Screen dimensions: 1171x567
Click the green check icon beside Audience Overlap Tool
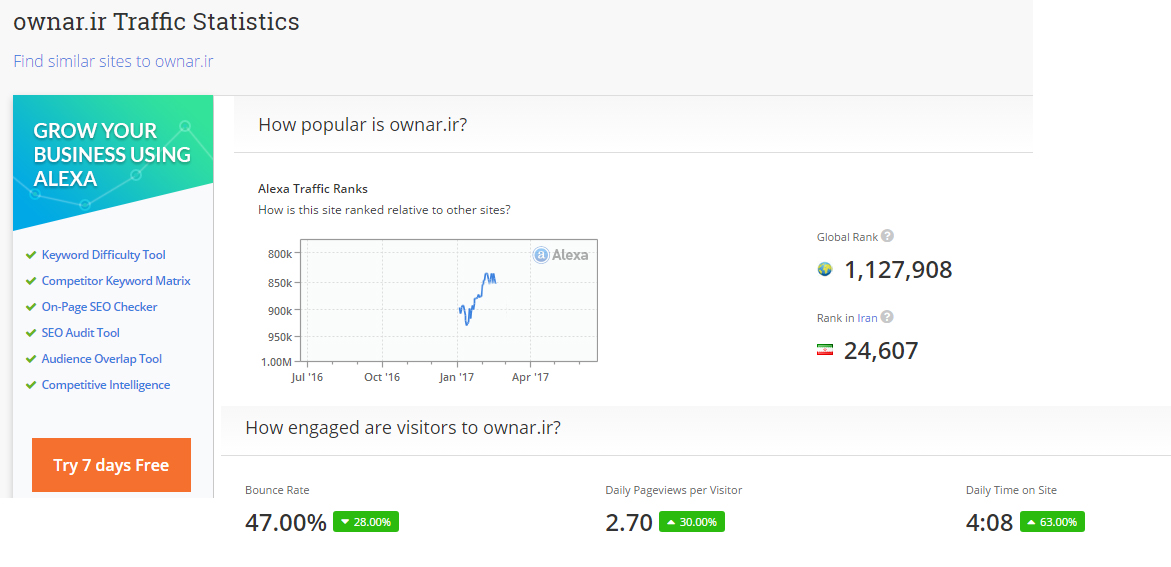tap(31, 359)
